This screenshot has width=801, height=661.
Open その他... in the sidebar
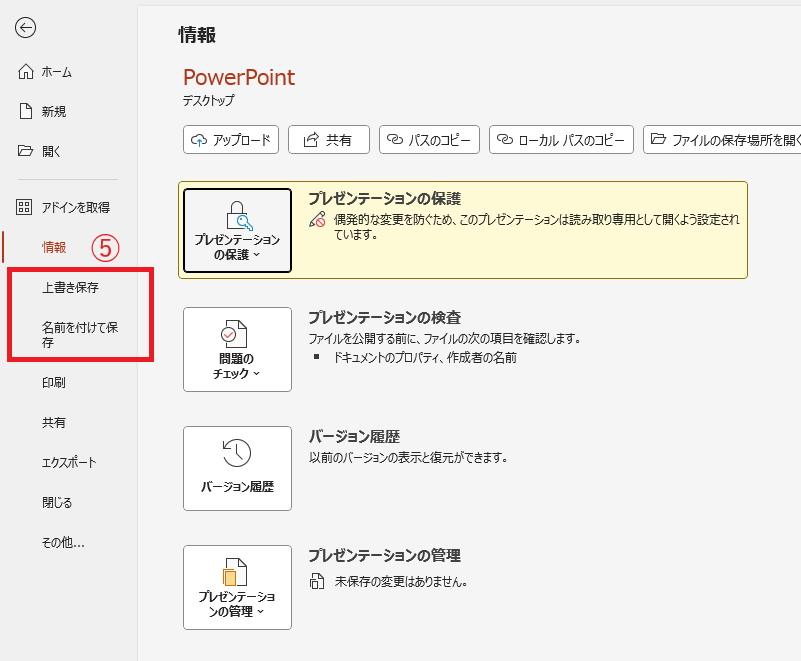(63, 542)
